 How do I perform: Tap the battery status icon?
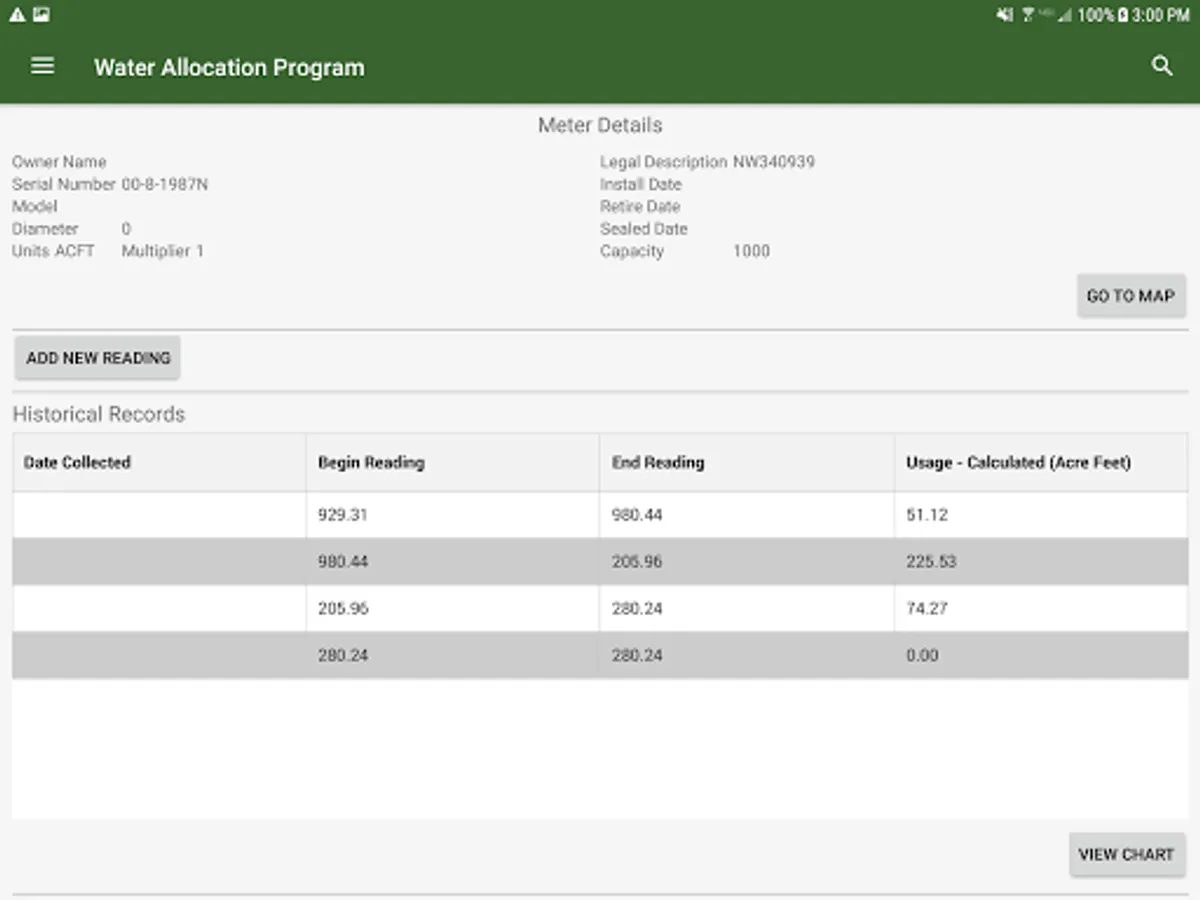[1123, 15]
